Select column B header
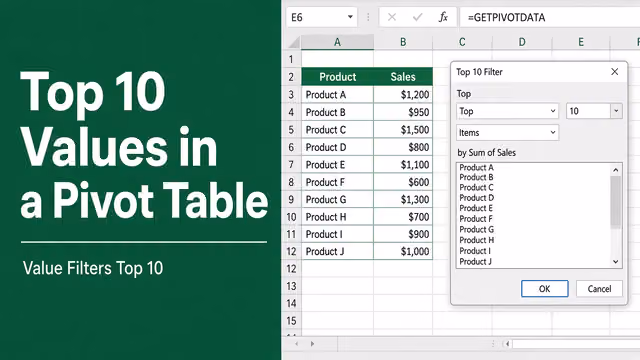This screenshot has height=360, width=640. pyautogui.click(x=403, y=42)
